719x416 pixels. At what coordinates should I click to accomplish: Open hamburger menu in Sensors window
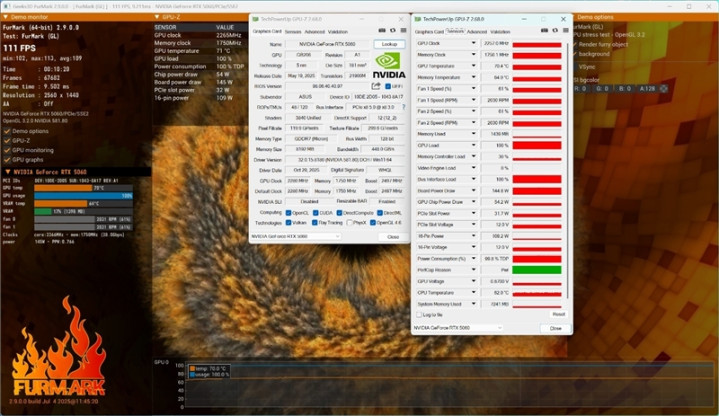click(x=565, y=31)
